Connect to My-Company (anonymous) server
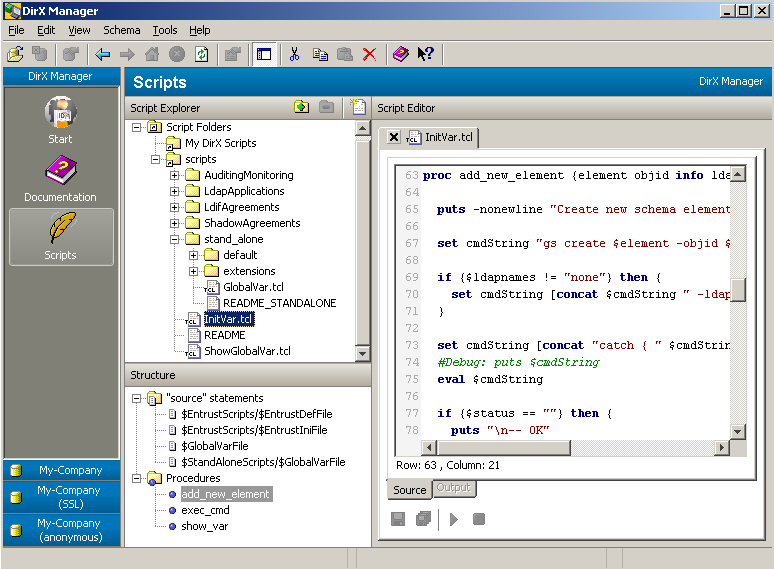This screenshot has width=774, height=569. [x=61, y=530]
